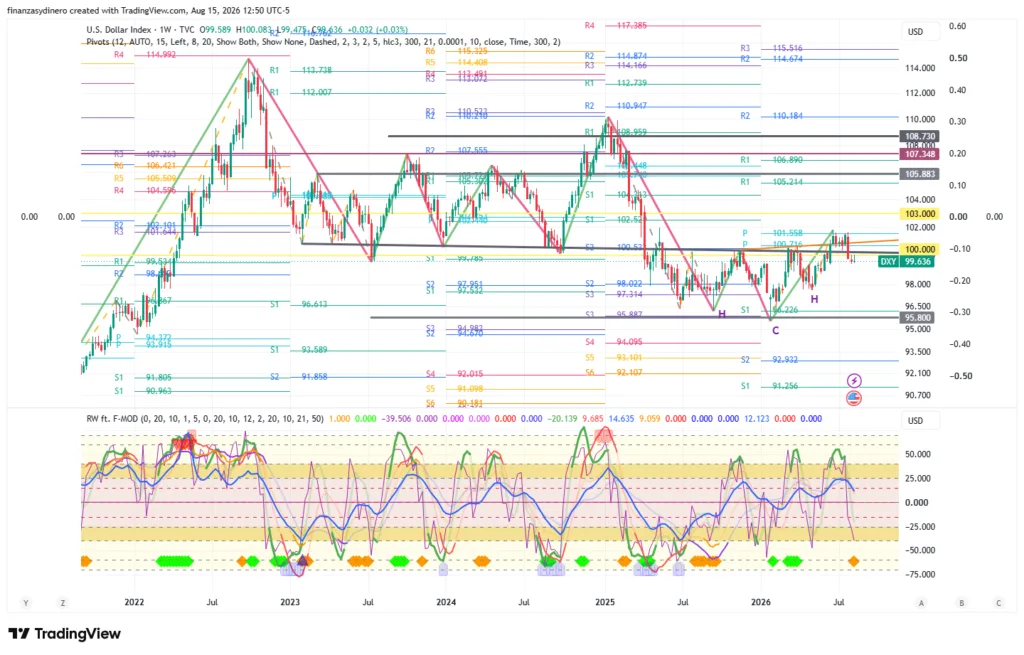Click the 2022 label on the time axis
Image resolution: width=1024 pixels, height=655 pixels.
[x=134, y=602]
